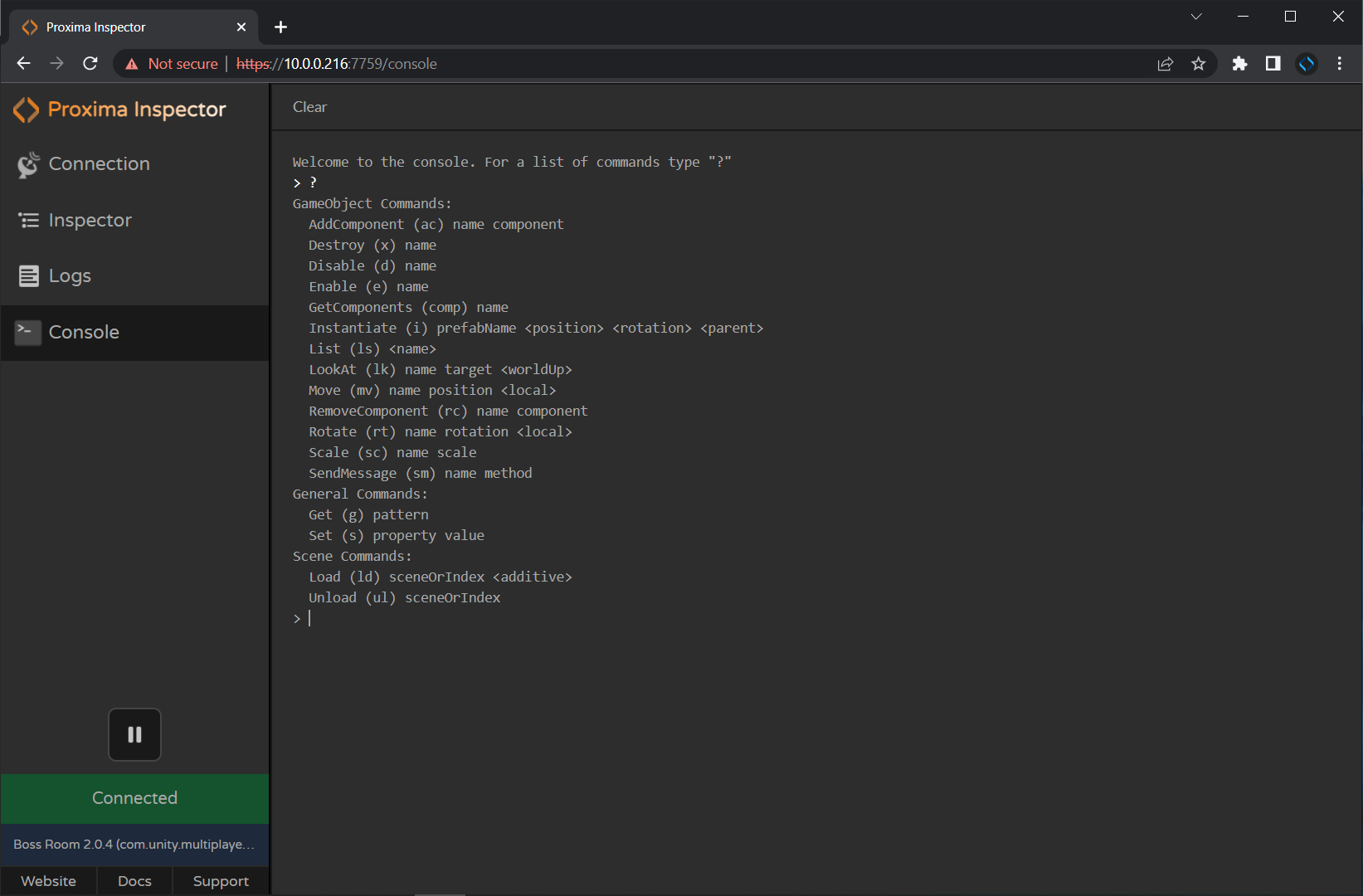Expand the Boss Room package details
The height and width of the screenshot is (896, 1363).
134,845
